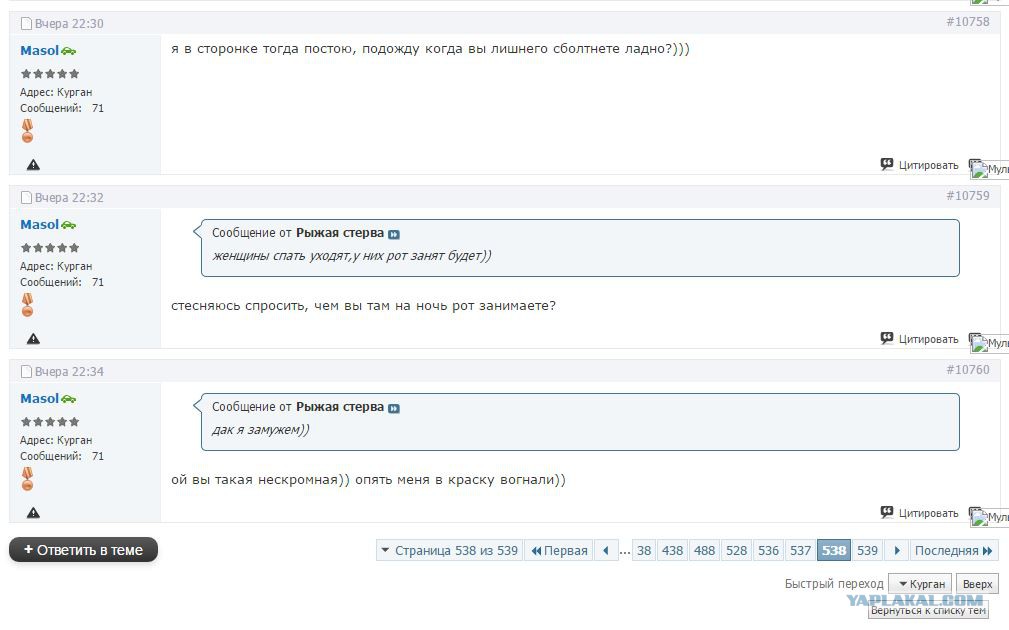Click the Ответить в теме button
This screenshot has width=1009, height=630.
84,550
